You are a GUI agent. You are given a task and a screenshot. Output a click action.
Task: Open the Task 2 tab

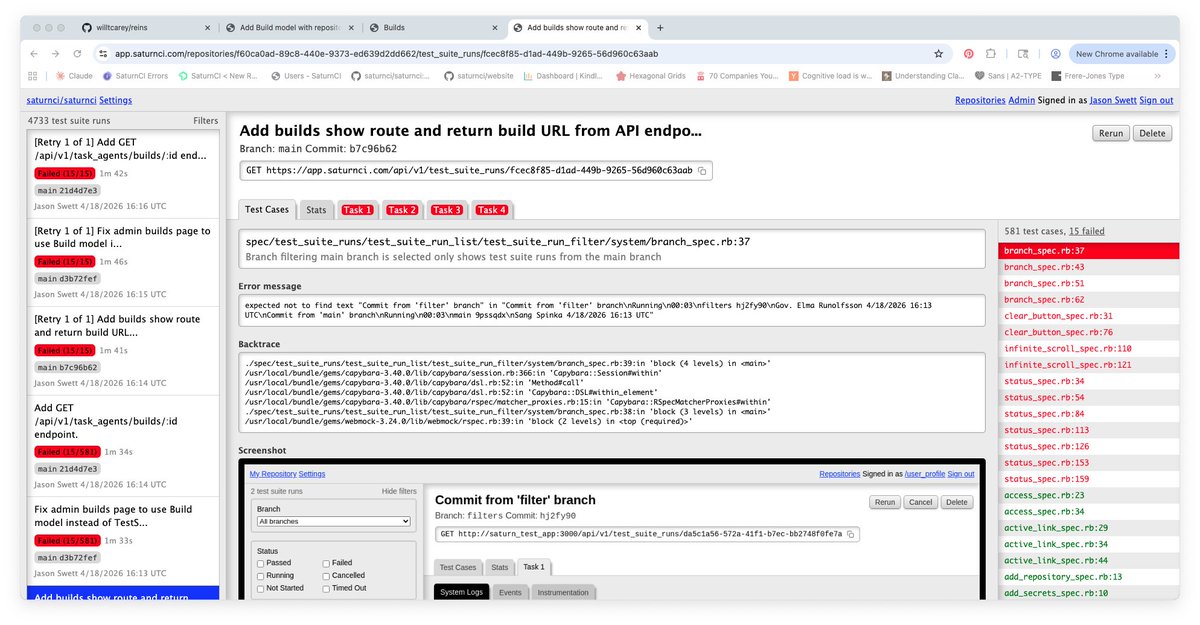(402, 210)
